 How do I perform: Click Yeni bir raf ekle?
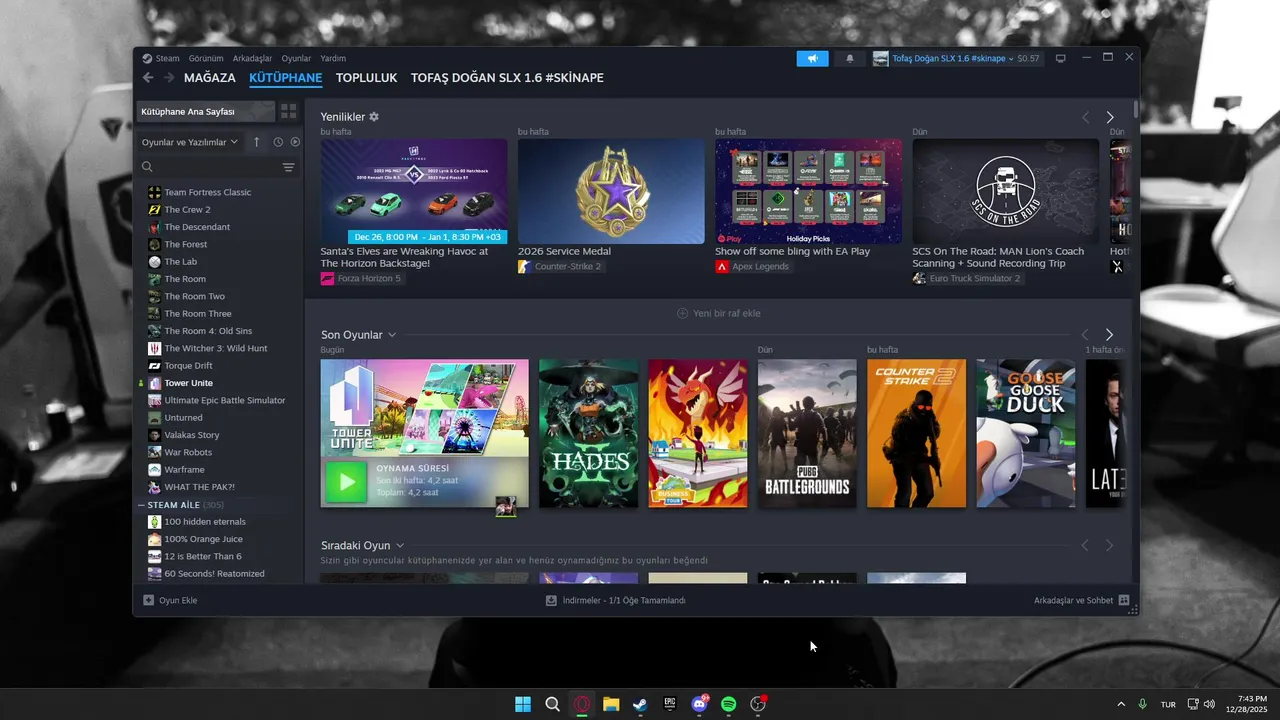coord(719,313)
